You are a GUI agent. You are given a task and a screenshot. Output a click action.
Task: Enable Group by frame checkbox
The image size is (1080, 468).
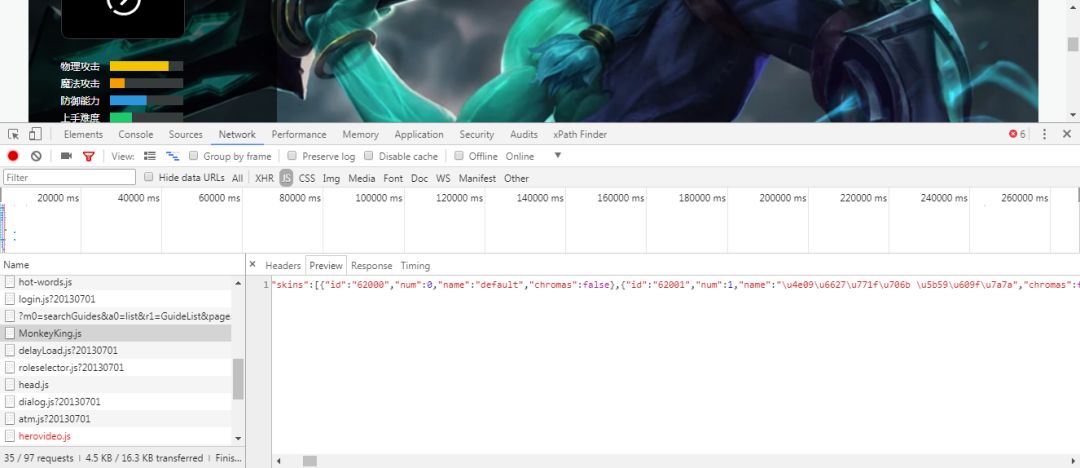[194, 156]
